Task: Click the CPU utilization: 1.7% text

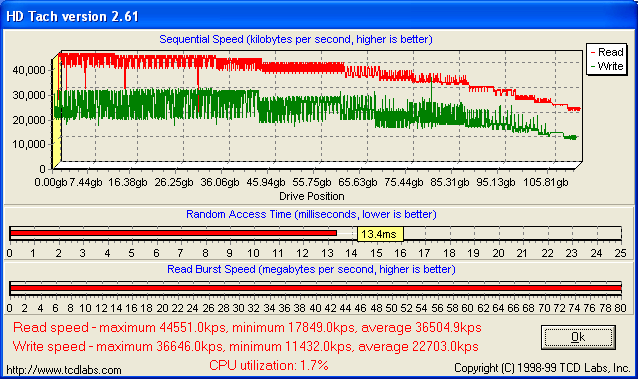Action: click(x=269, y=365)
